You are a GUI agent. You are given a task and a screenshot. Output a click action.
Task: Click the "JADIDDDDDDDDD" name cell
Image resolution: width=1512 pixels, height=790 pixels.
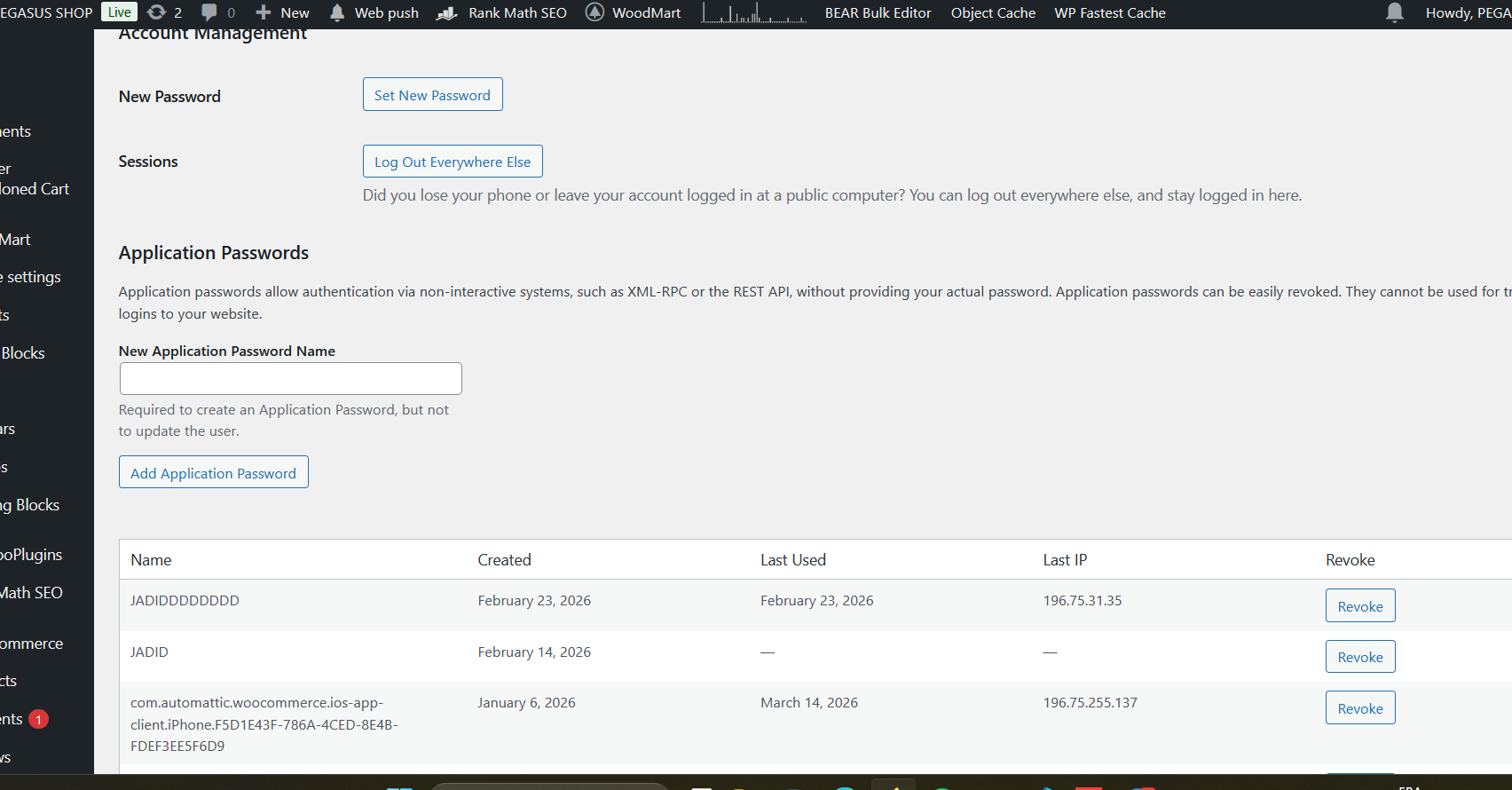click(185, 600)
